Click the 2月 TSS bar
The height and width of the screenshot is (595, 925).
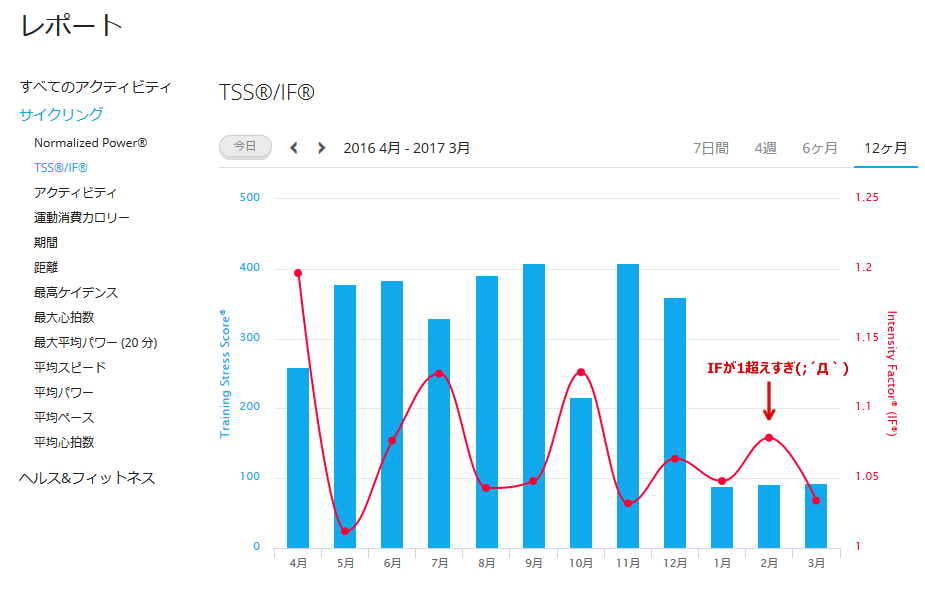point(769,517)
